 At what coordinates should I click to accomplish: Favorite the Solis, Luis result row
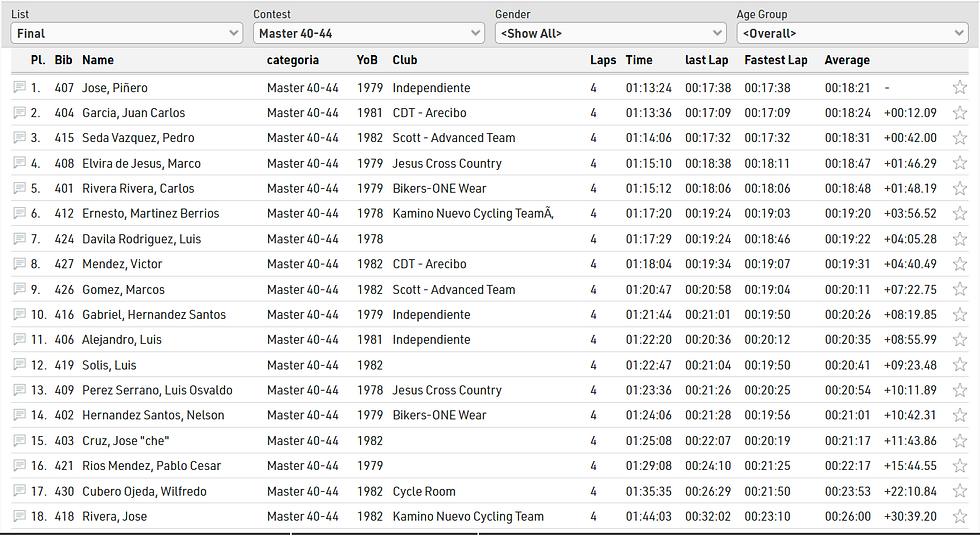point(960,365)
